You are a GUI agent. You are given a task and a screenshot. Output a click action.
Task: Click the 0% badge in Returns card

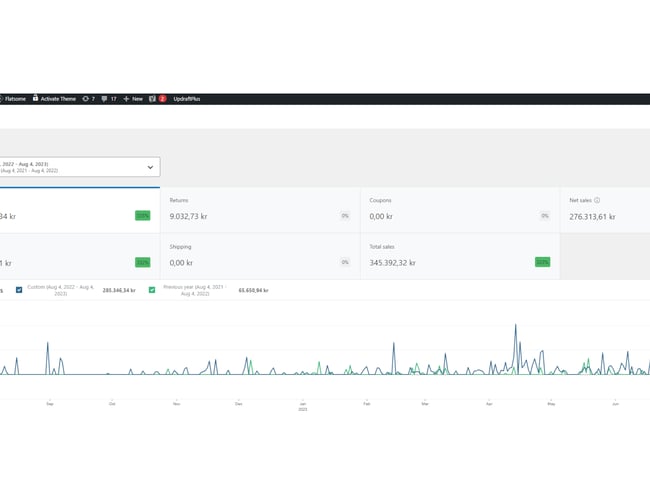[x=344, y=215]
